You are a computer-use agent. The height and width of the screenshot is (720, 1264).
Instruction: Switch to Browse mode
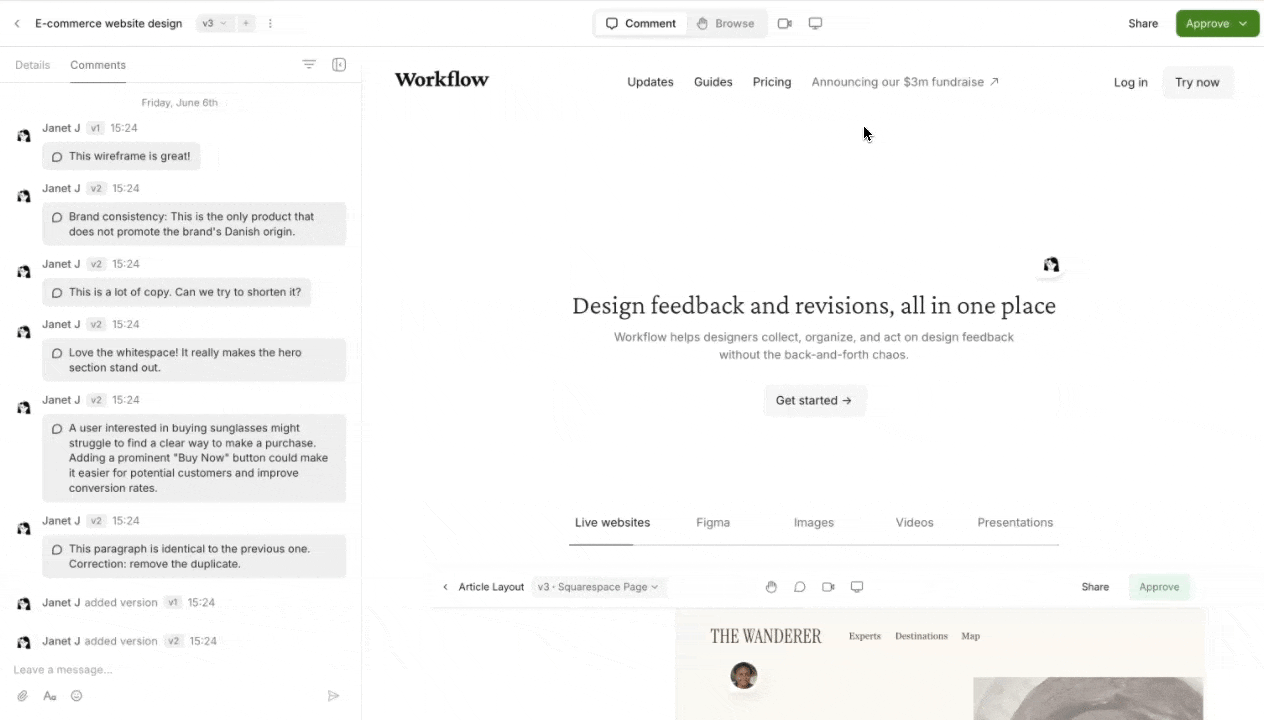(725, 23)
